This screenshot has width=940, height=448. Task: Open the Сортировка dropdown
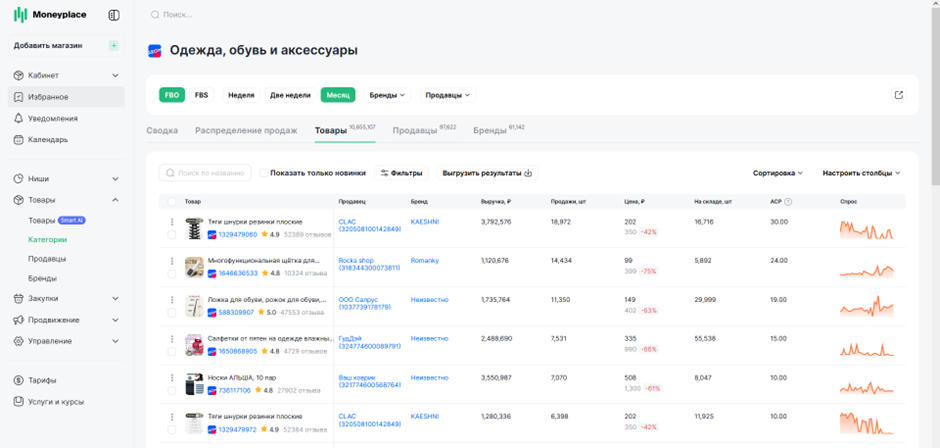(778, 173)
